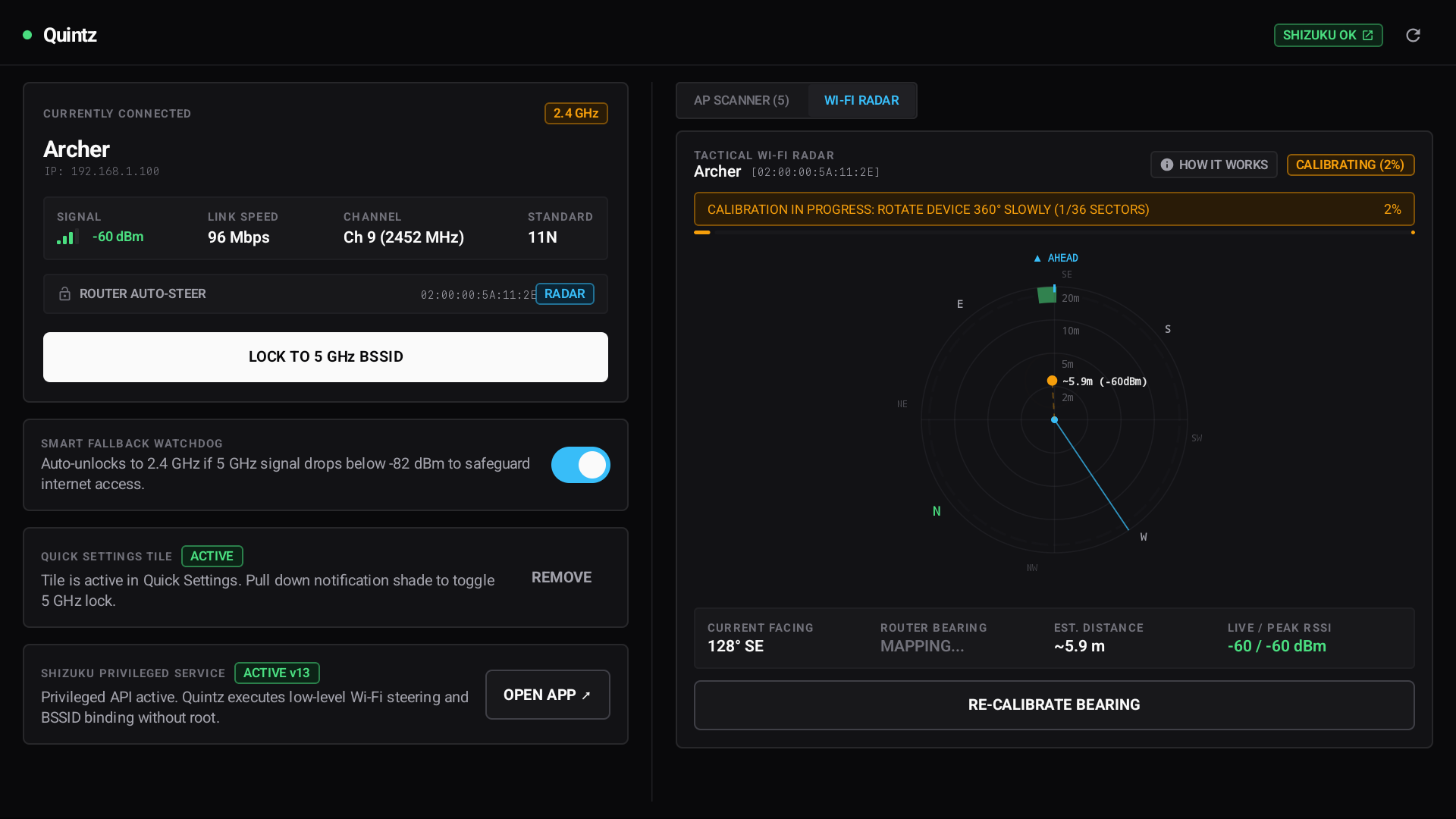Click the 96 Mbps link speed value
The width and height of the screenshot is (1456, 819).
pyautogui.click(x=239, y=237)
